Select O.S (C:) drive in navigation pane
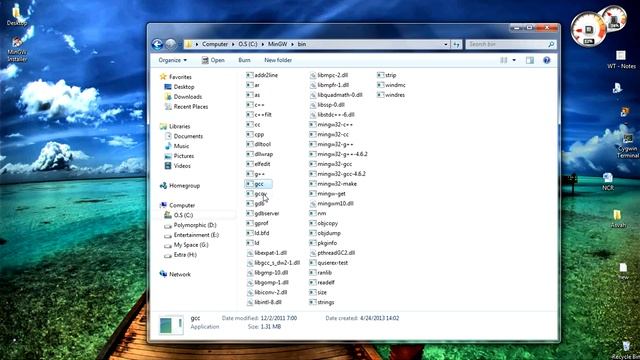Viewport: 640px width, 360px height. tap(178, 215)
